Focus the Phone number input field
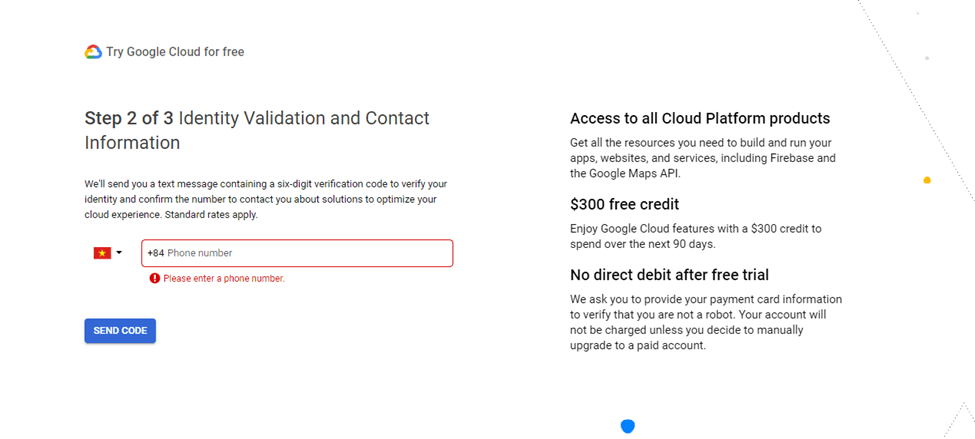 [x=297, y=253]
